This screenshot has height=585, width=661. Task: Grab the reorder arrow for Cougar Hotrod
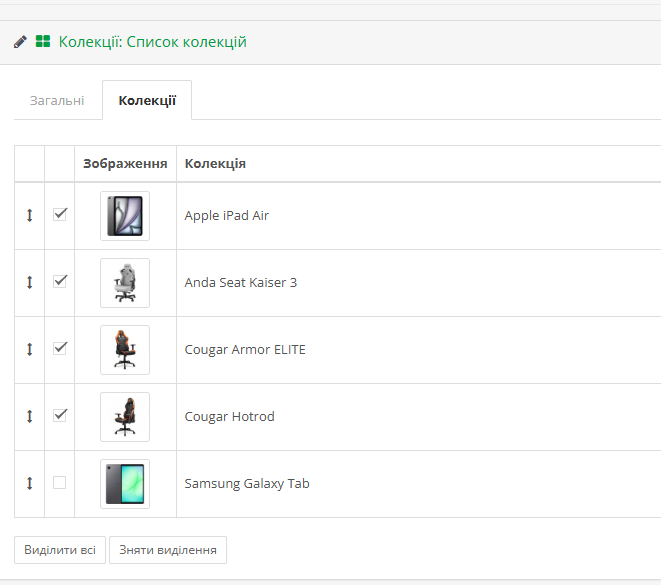(x=30, y=416)
